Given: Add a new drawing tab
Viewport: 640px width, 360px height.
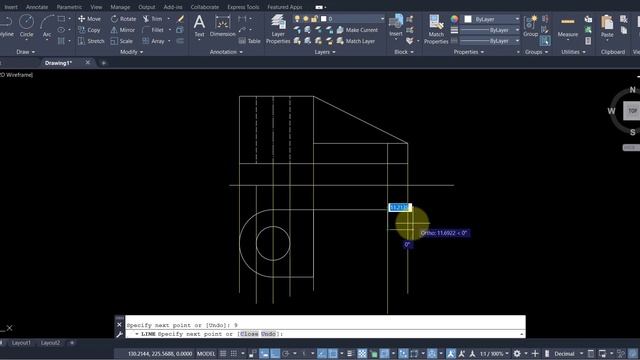Looking at the screenshot, I should tap(103, 63).
